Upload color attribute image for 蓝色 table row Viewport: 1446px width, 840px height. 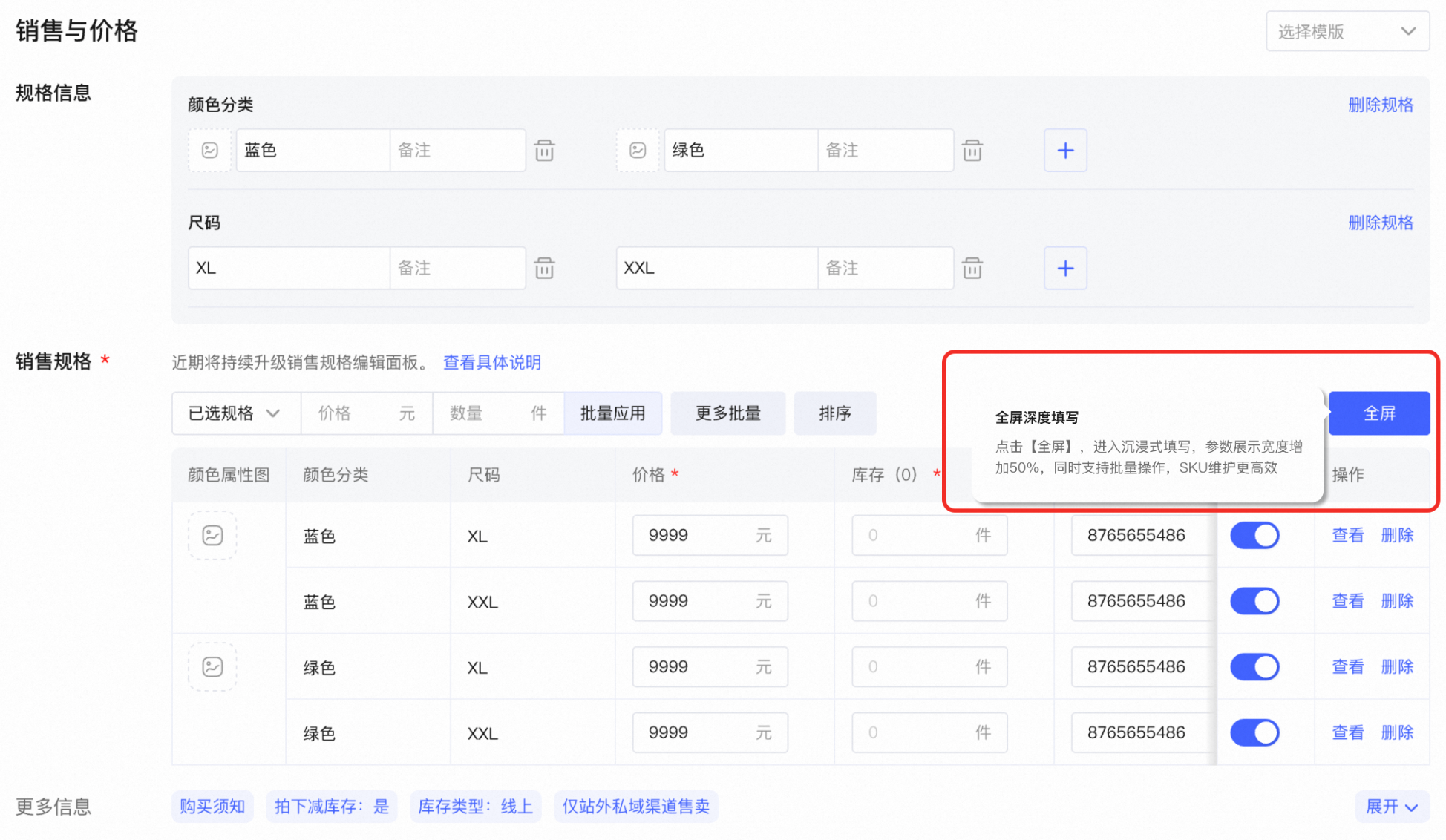[x=212, y=535]
